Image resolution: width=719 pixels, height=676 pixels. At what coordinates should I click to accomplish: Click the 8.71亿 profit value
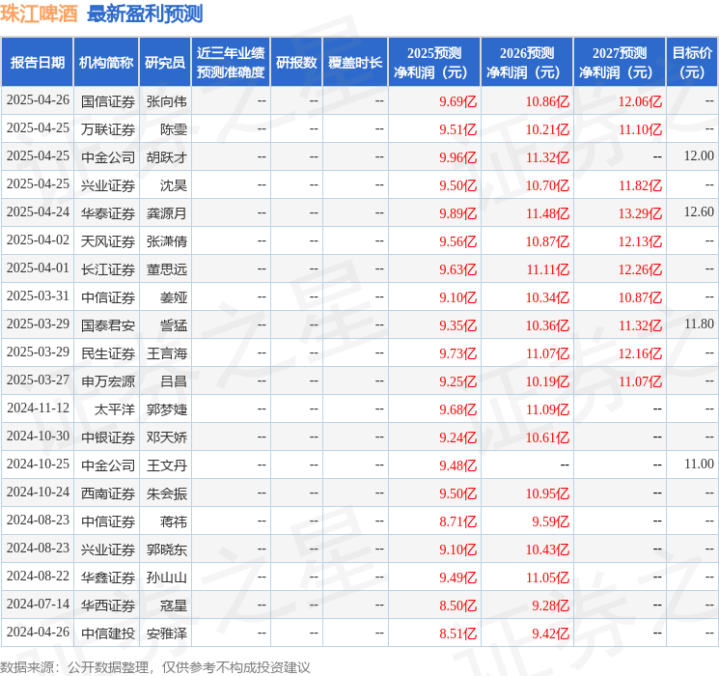(x=458, y=521)
